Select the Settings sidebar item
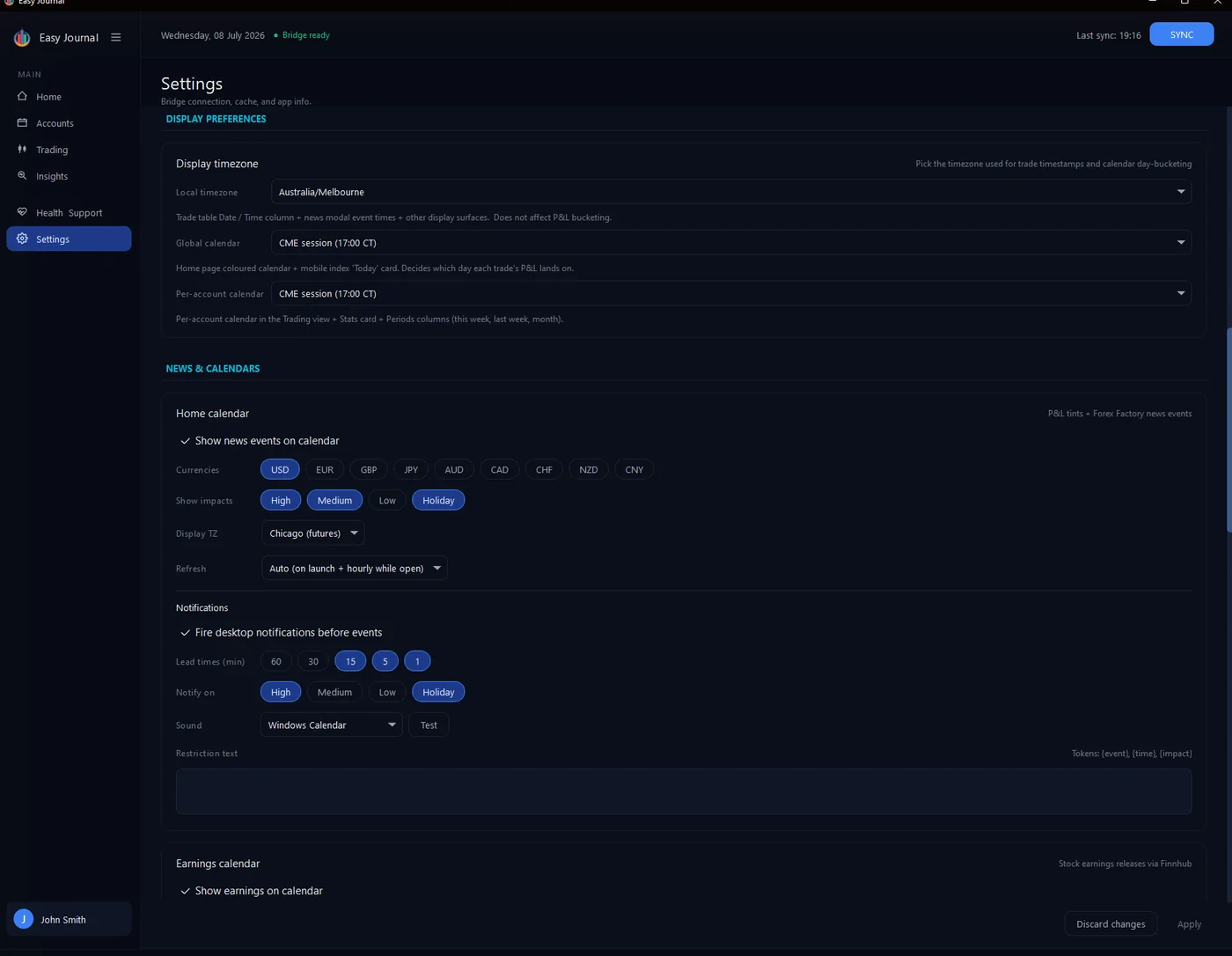1232x956 pixels. pyautogui.click(x=69, y=239)
